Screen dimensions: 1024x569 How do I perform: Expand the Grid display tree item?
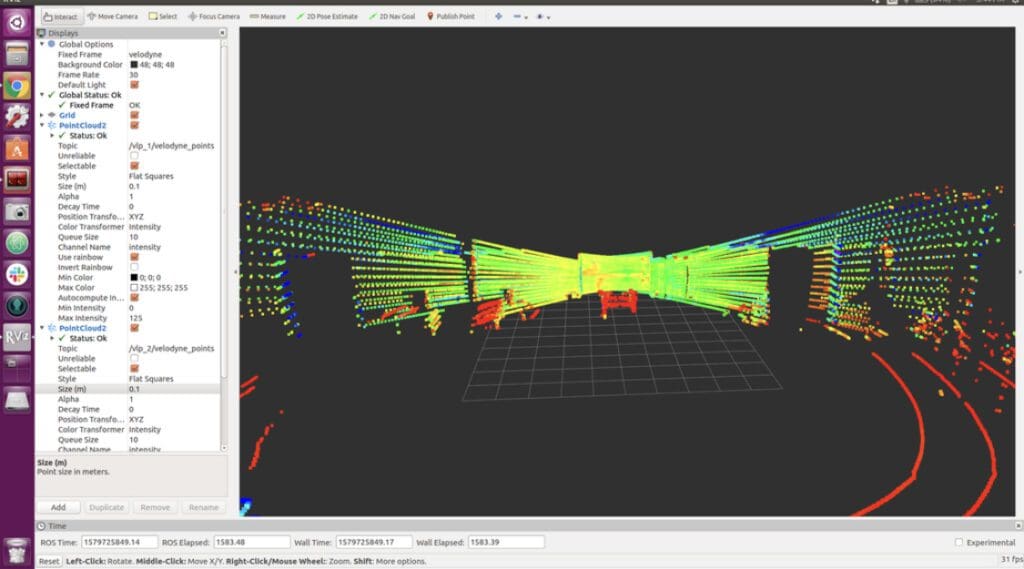[41, 115]
